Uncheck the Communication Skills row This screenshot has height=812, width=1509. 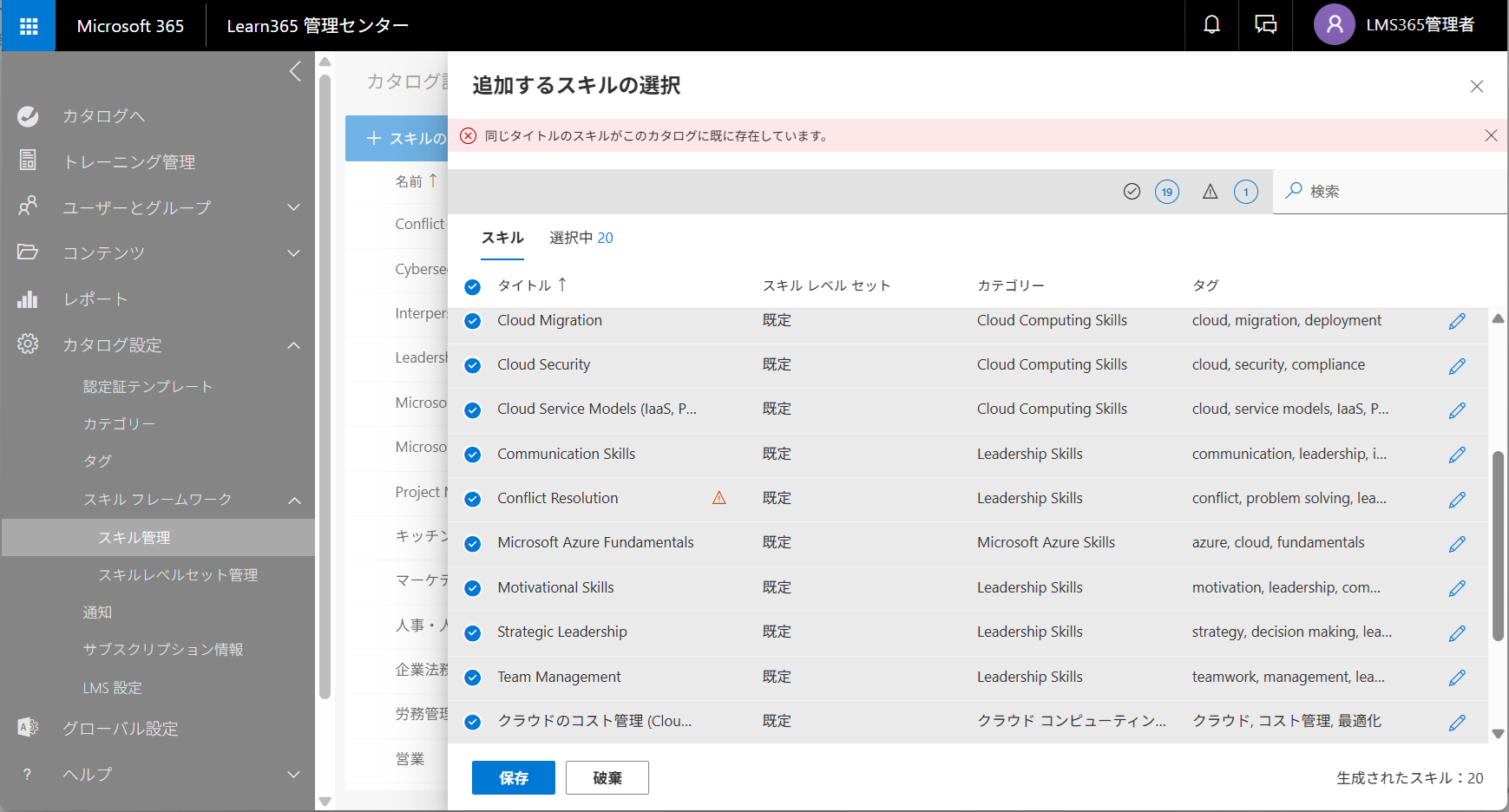pos(472,455)
